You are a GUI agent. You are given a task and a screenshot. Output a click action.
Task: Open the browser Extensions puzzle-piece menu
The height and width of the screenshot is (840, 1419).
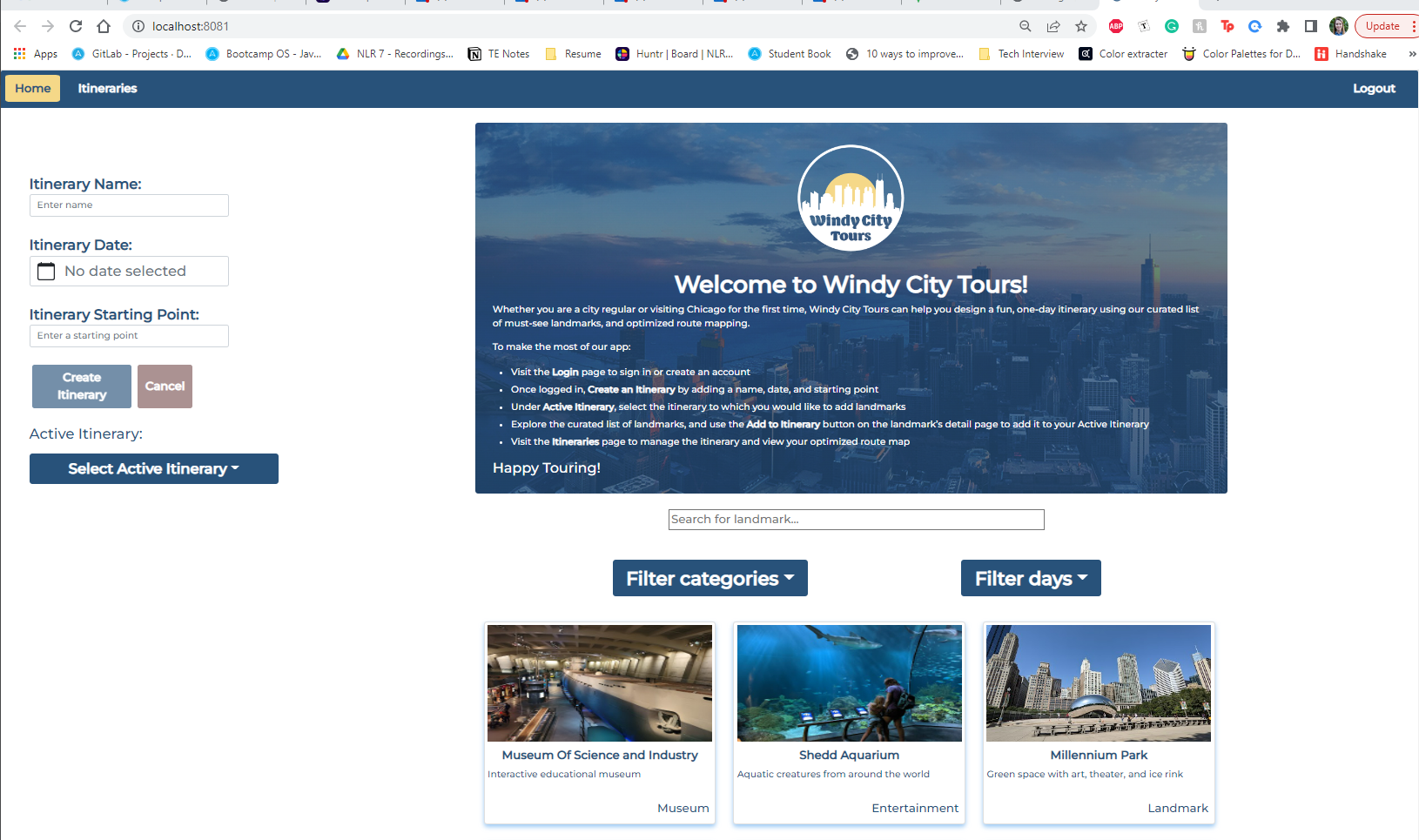coord(1284,26)
